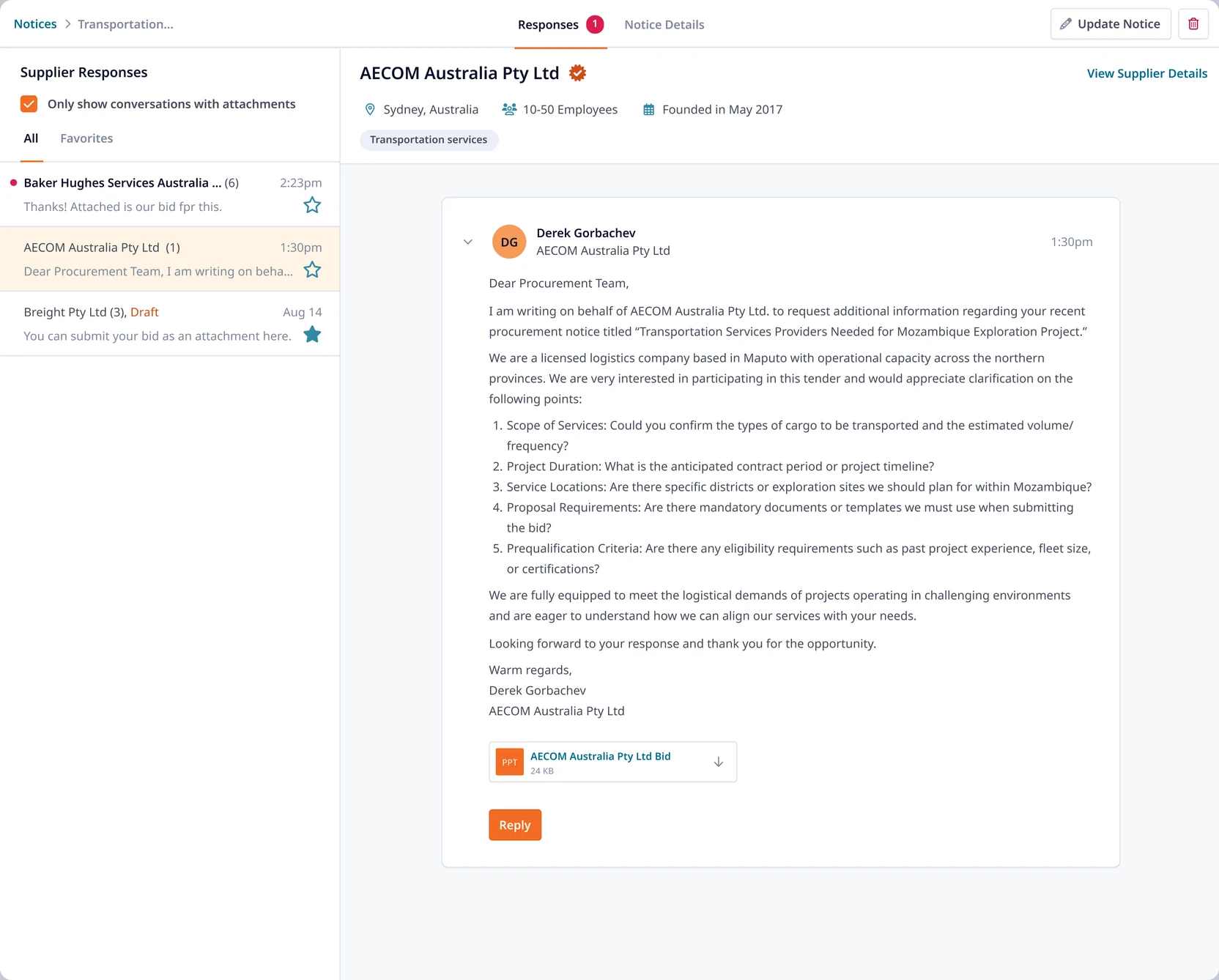1219x980 pixels.
Task: Click the 1:30pm timestamp in the message
Action: [x=1071, y=242]
